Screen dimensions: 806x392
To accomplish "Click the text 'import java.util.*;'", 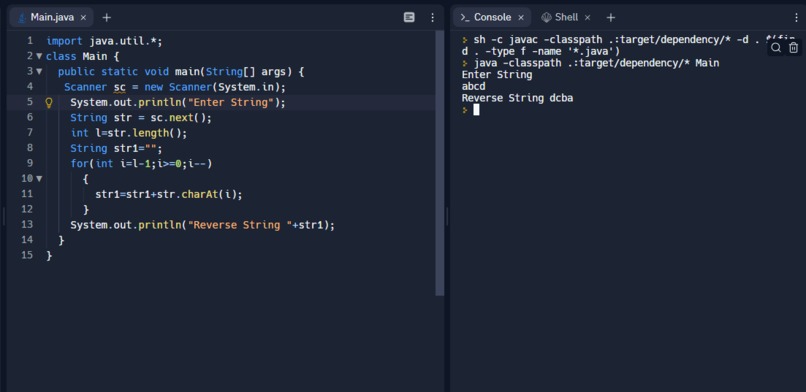I will (104, 41).
